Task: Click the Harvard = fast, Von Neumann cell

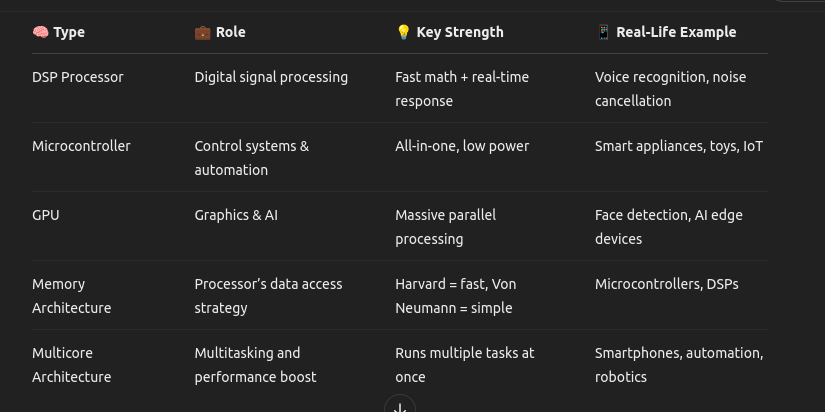Action: coord(456,296)
